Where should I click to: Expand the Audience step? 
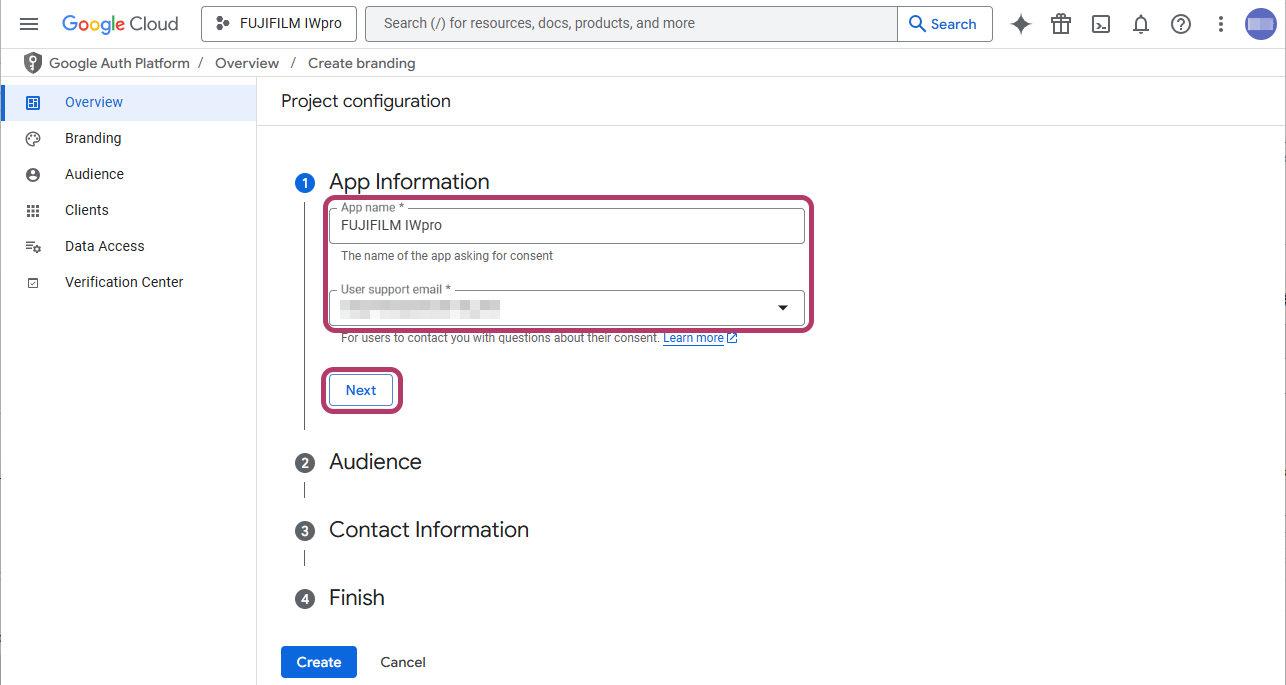pyautogui.click(x=375, y=462)
